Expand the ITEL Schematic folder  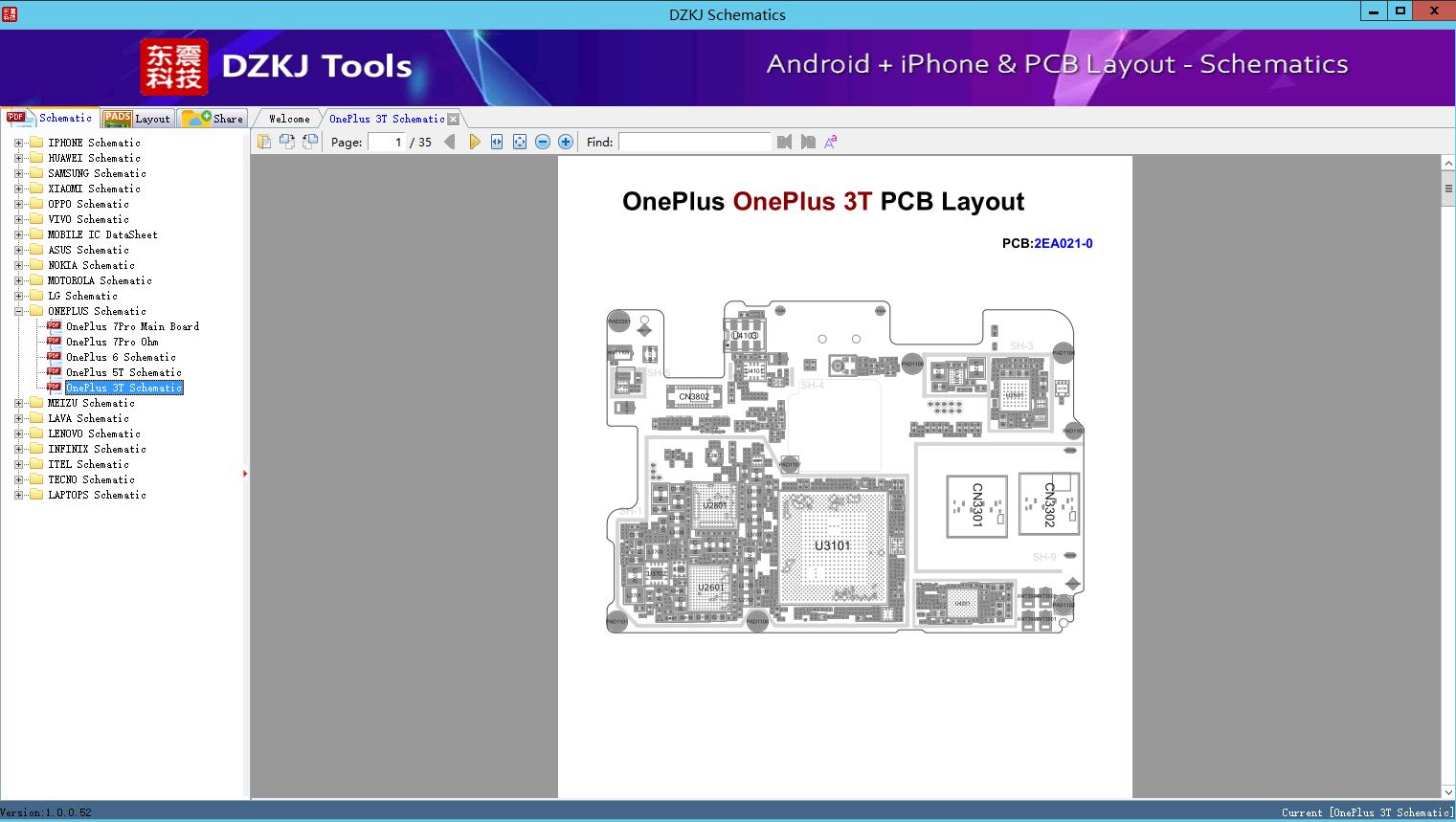click(x=18, y=464)
